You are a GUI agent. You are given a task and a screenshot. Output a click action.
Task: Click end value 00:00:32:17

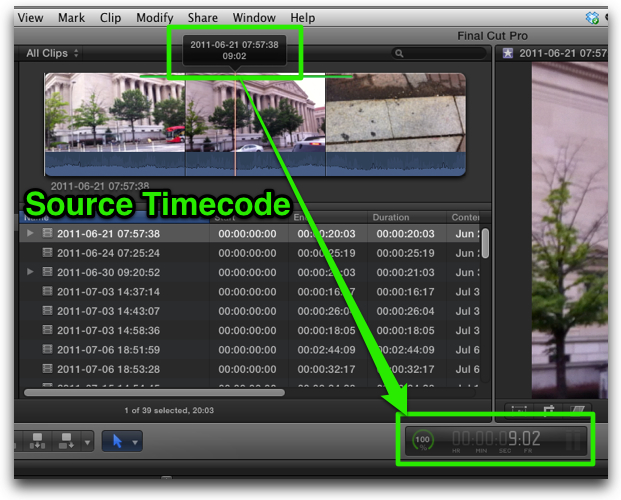pyautogui.click(x=326, y=369)
